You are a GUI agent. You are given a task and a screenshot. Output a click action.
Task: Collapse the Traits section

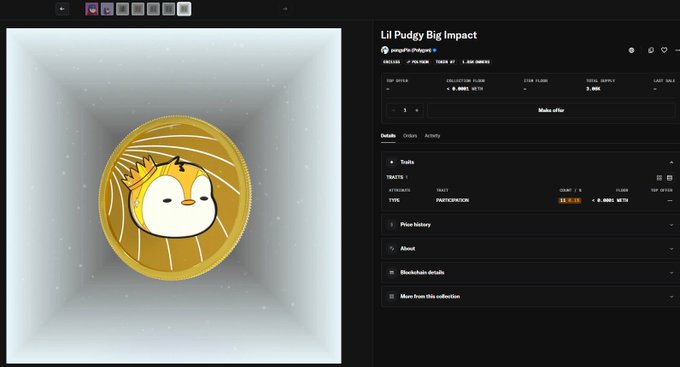click(x=671, y=162)
